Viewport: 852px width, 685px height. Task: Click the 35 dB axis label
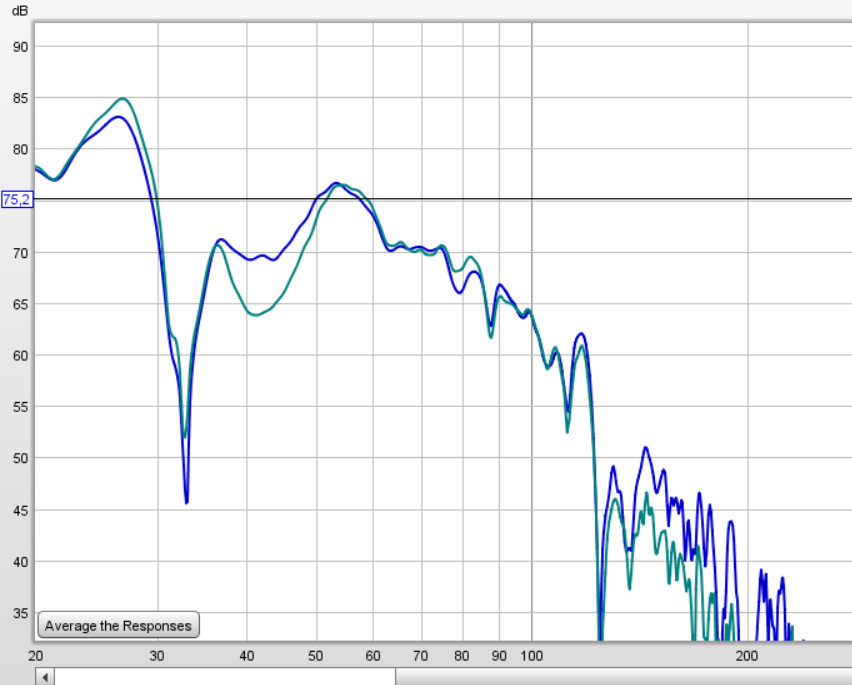(20, 613)
